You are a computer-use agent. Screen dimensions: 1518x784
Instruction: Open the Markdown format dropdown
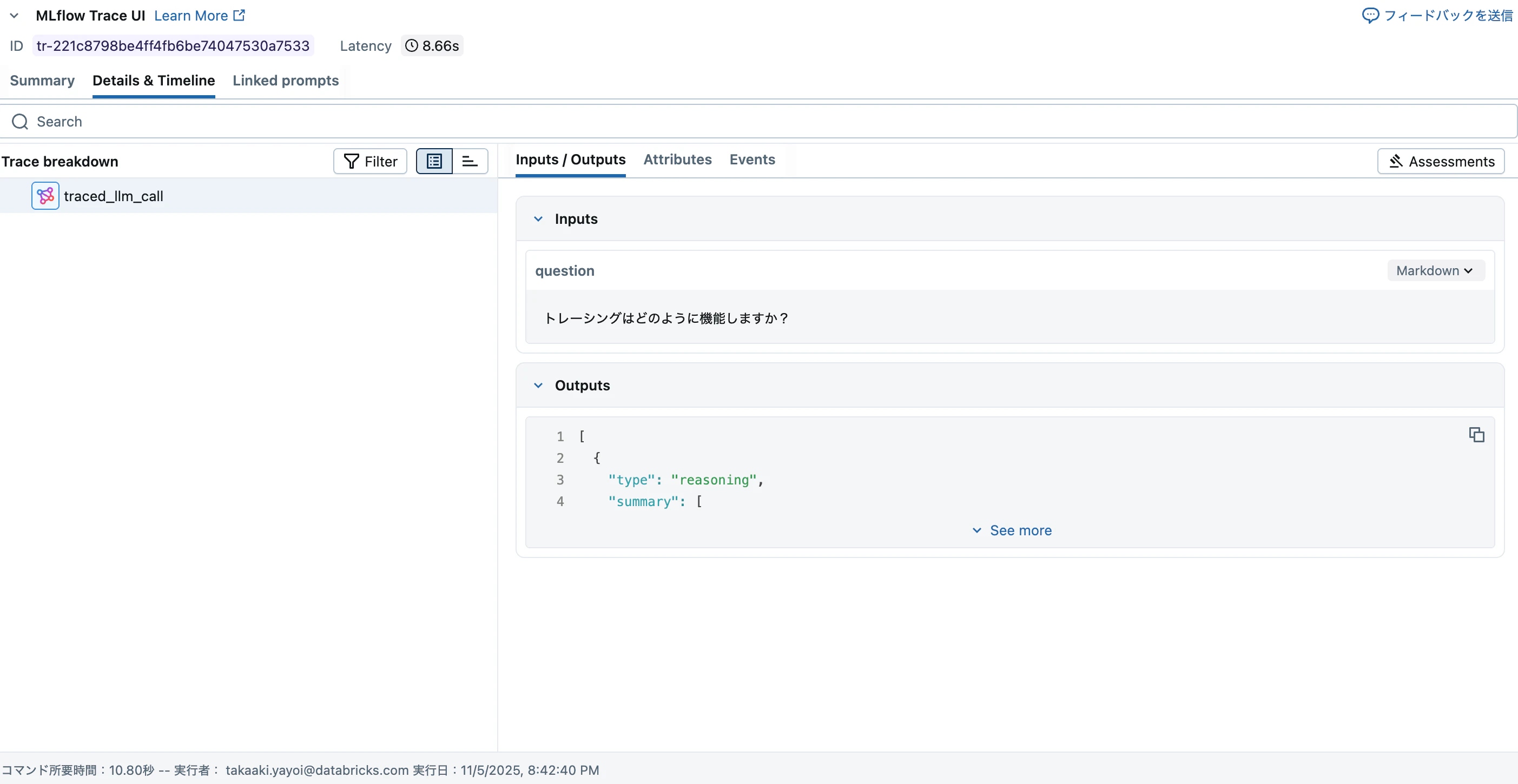pos(1436,271)
